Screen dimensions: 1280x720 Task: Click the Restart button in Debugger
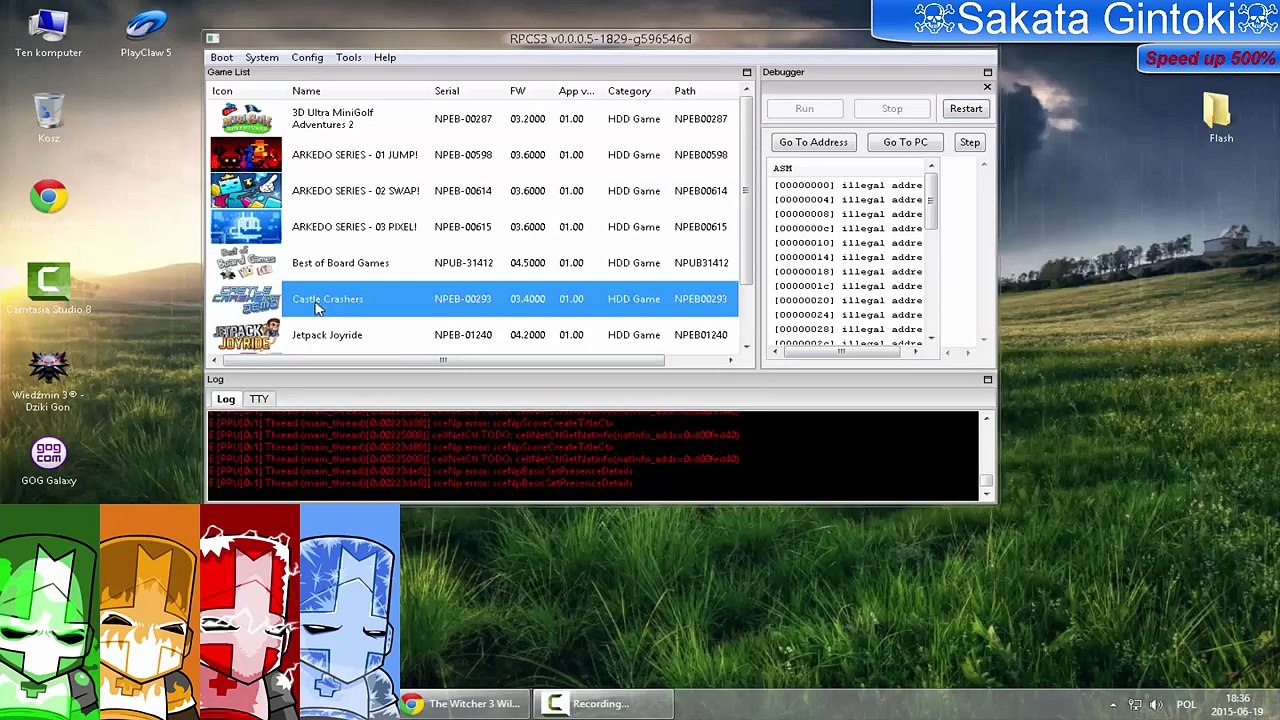tap(965, 108)
